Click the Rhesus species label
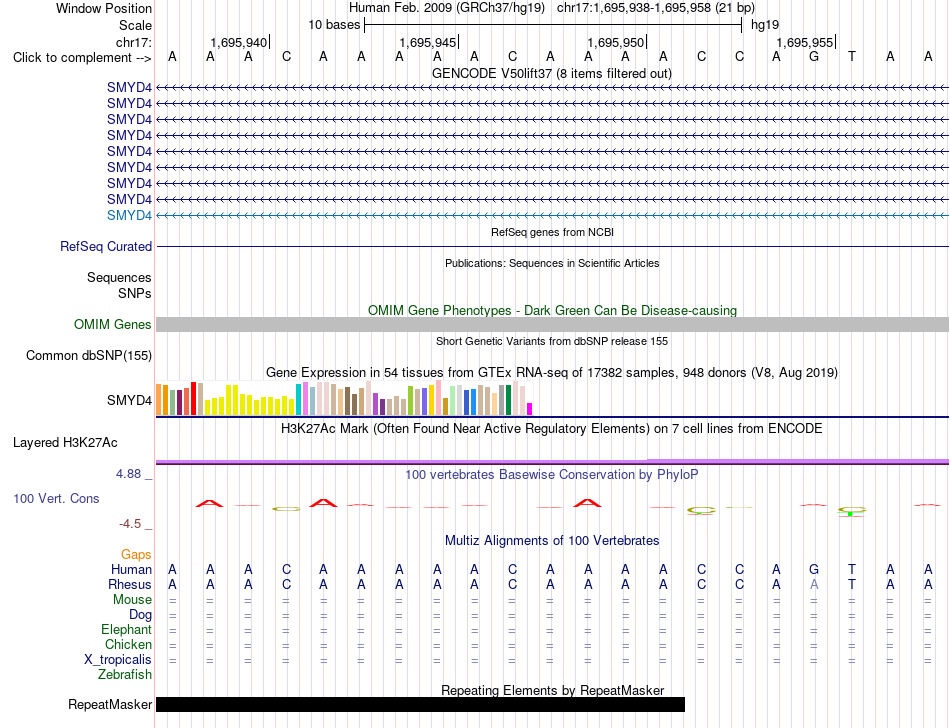The width and height of the screenshot is (950, 728). click(130, 584)
